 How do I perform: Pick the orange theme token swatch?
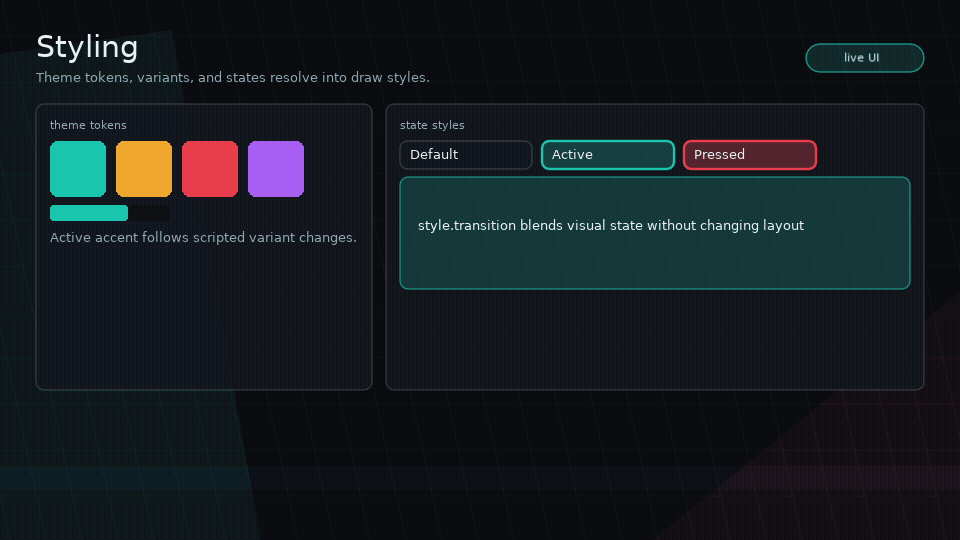point(144,169)
